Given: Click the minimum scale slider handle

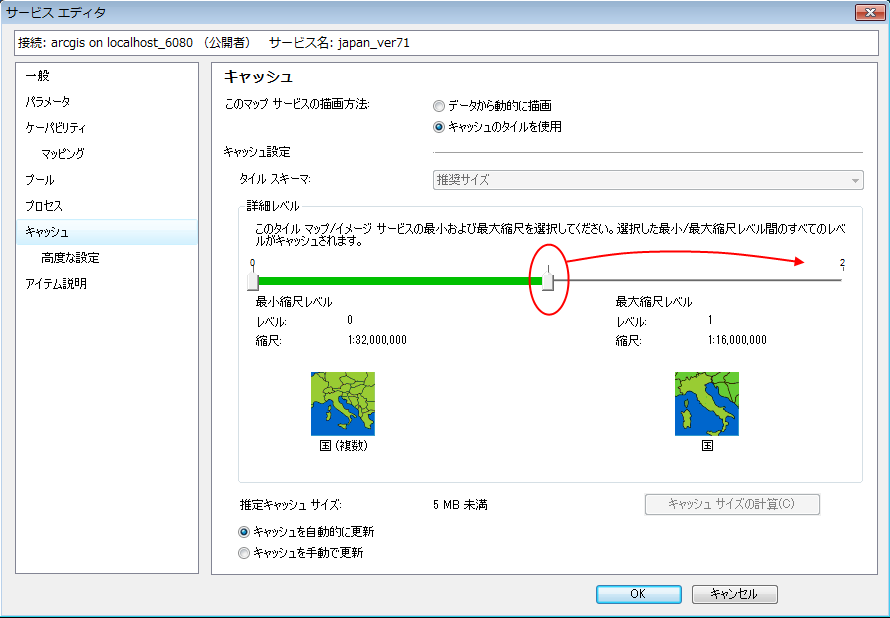Looking at the screenshot, I should click(253, 281).
